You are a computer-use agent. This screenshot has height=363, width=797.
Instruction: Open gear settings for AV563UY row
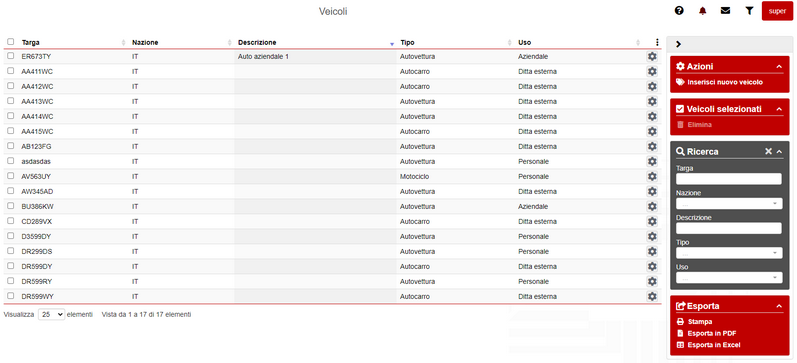[652, 176]
